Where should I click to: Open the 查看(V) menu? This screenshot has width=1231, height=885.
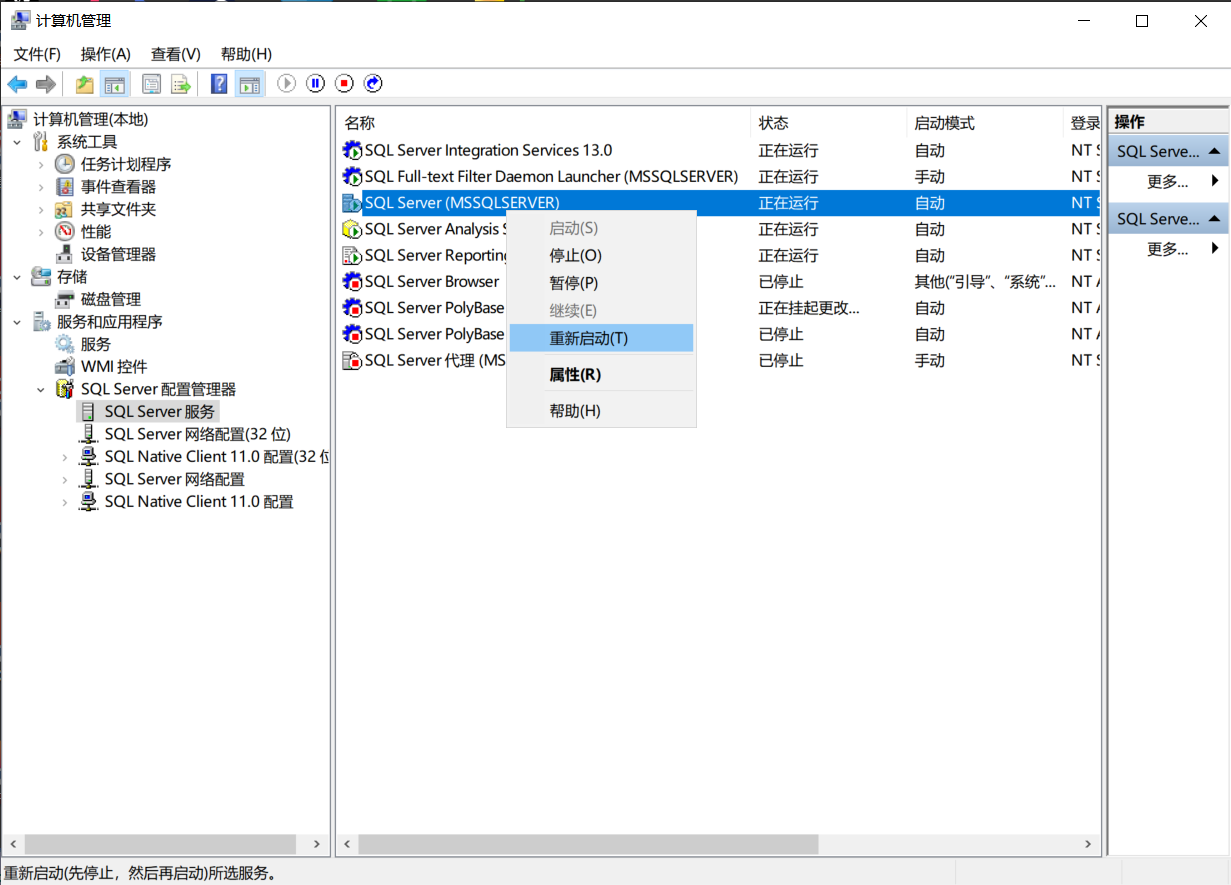click(176, 54)
